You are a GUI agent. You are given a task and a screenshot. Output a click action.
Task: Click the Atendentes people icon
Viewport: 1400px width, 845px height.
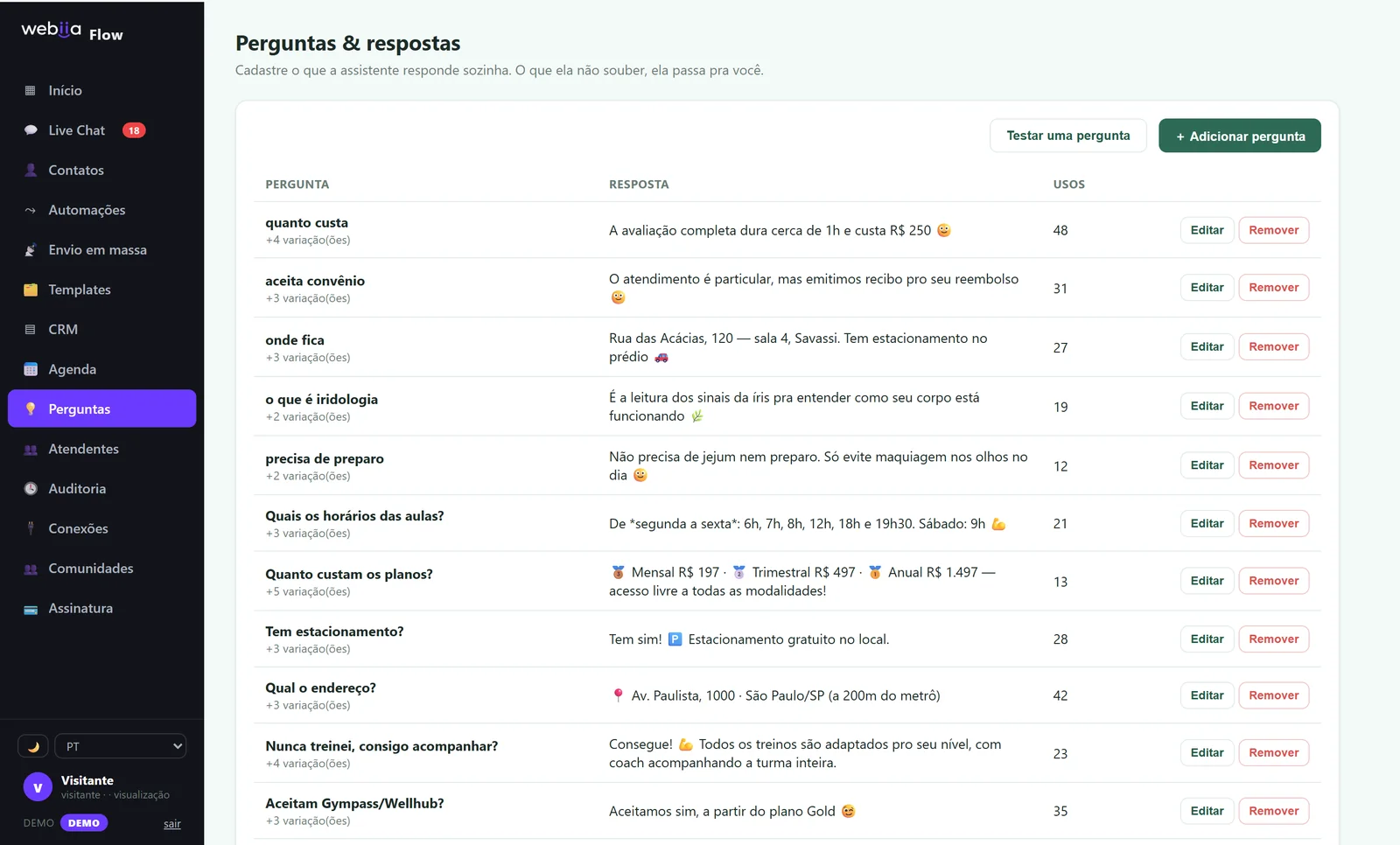(31, 449)
